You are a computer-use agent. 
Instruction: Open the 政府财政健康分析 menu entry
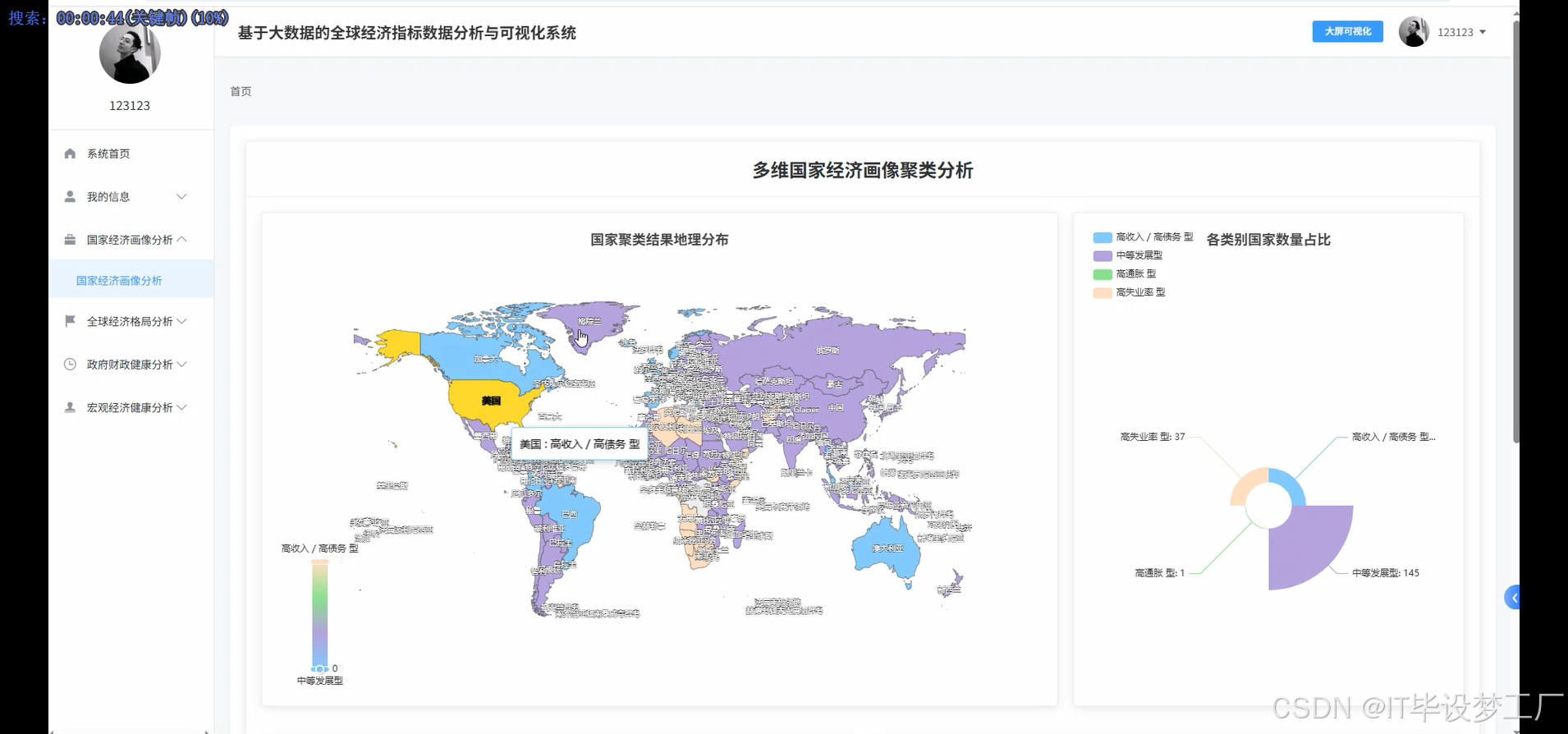[131, 364]
